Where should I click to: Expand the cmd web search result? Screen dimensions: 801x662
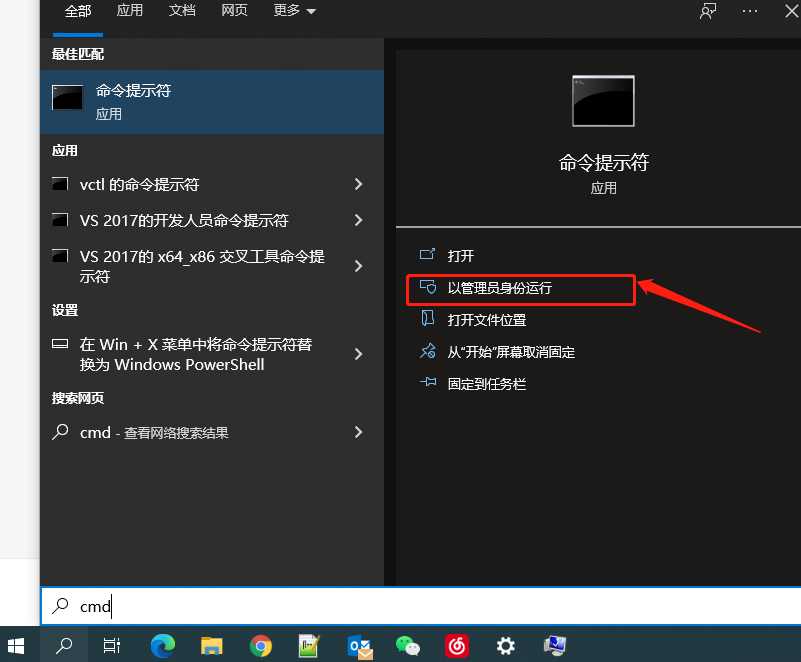358,433
